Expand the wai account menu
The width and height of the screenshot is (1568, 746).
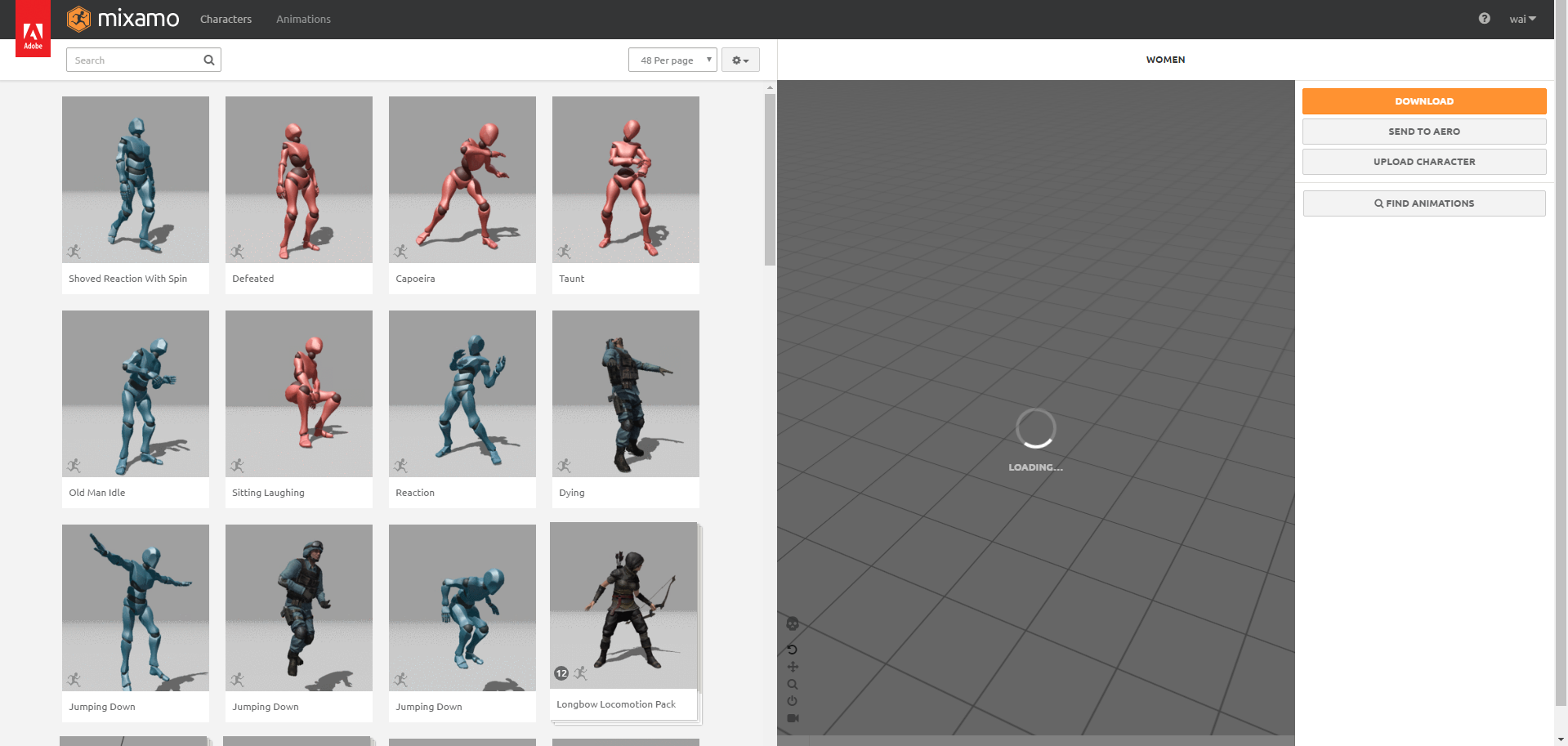click(x=1522, y=19)
